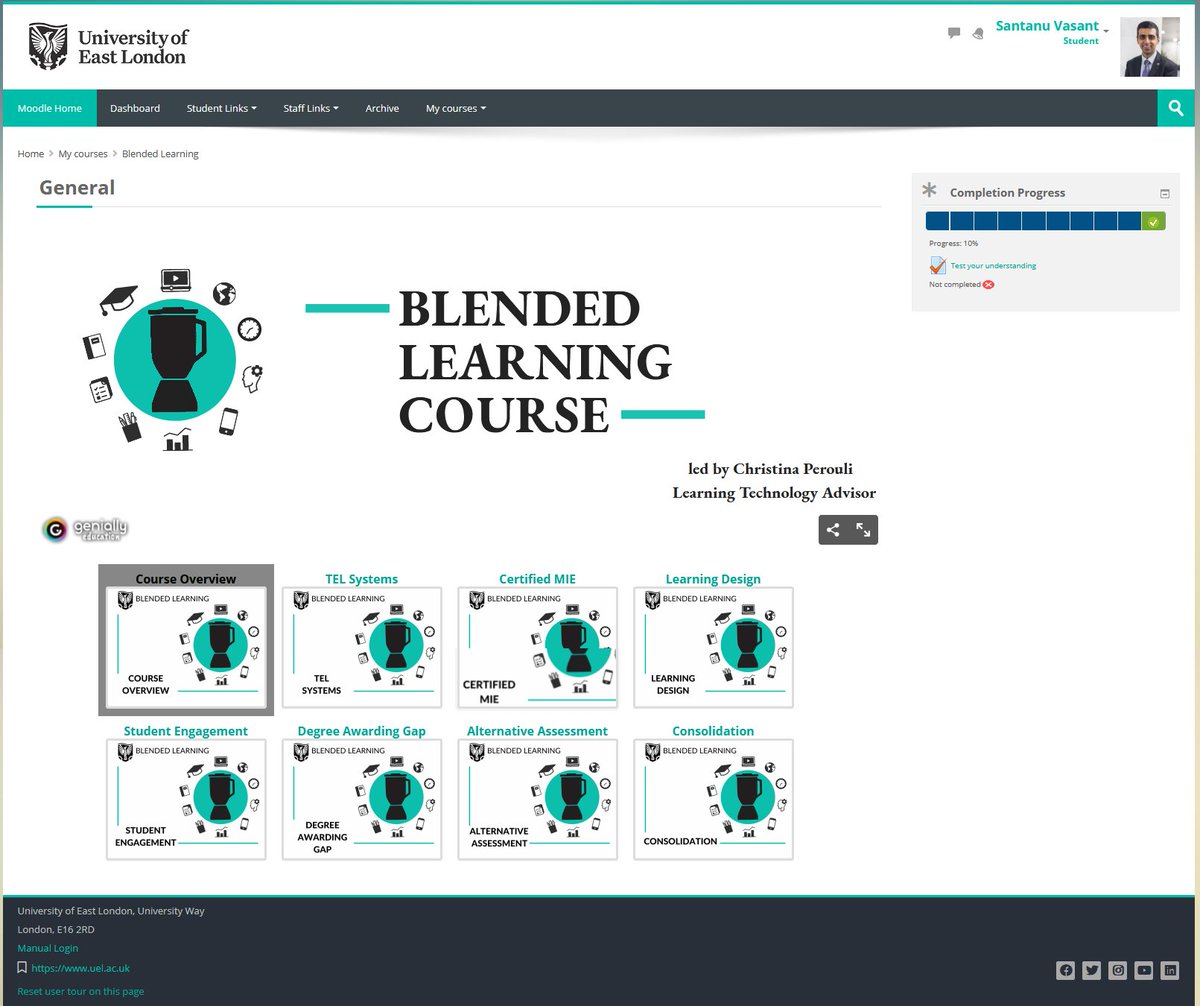The image size is (1200, 1006).
Task: Click the Genially education logo
Action: (x=85, y=529)
